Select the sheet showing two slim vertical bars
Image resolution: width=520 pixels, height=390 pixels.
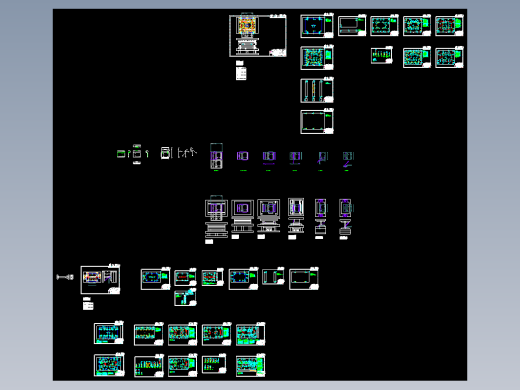tap(273, 276)
